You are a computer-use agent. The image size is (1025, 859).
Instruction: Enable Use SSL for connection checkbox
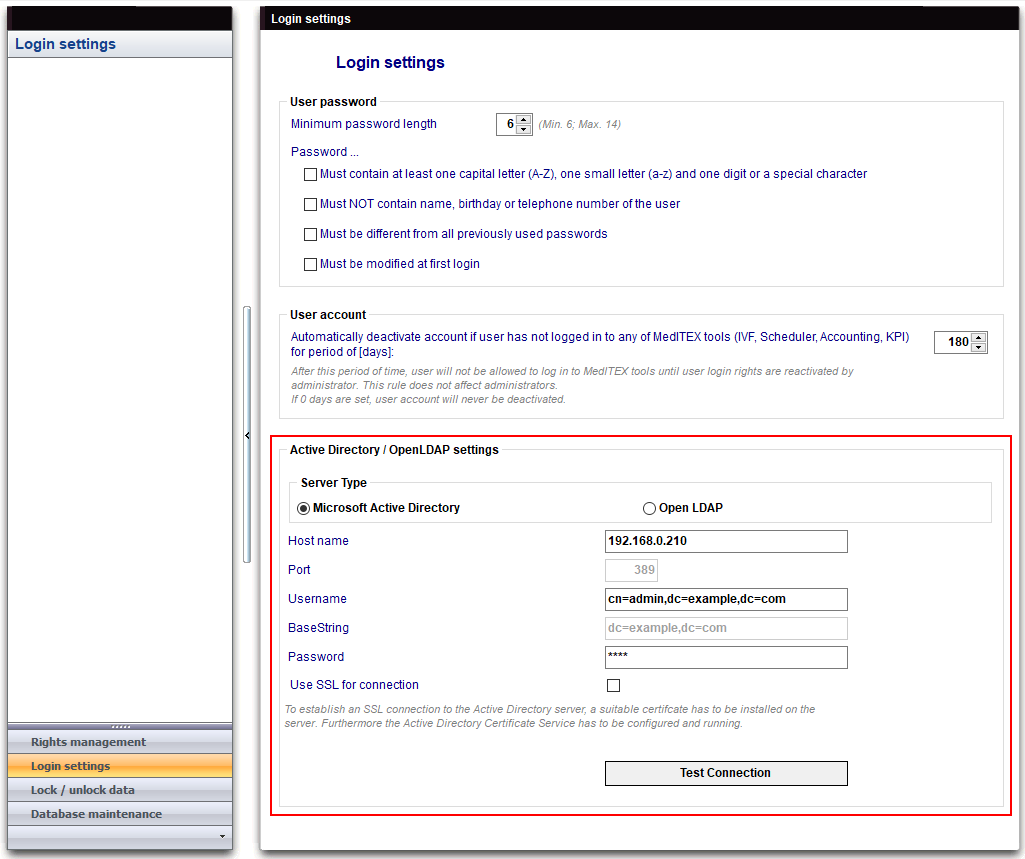614,685
